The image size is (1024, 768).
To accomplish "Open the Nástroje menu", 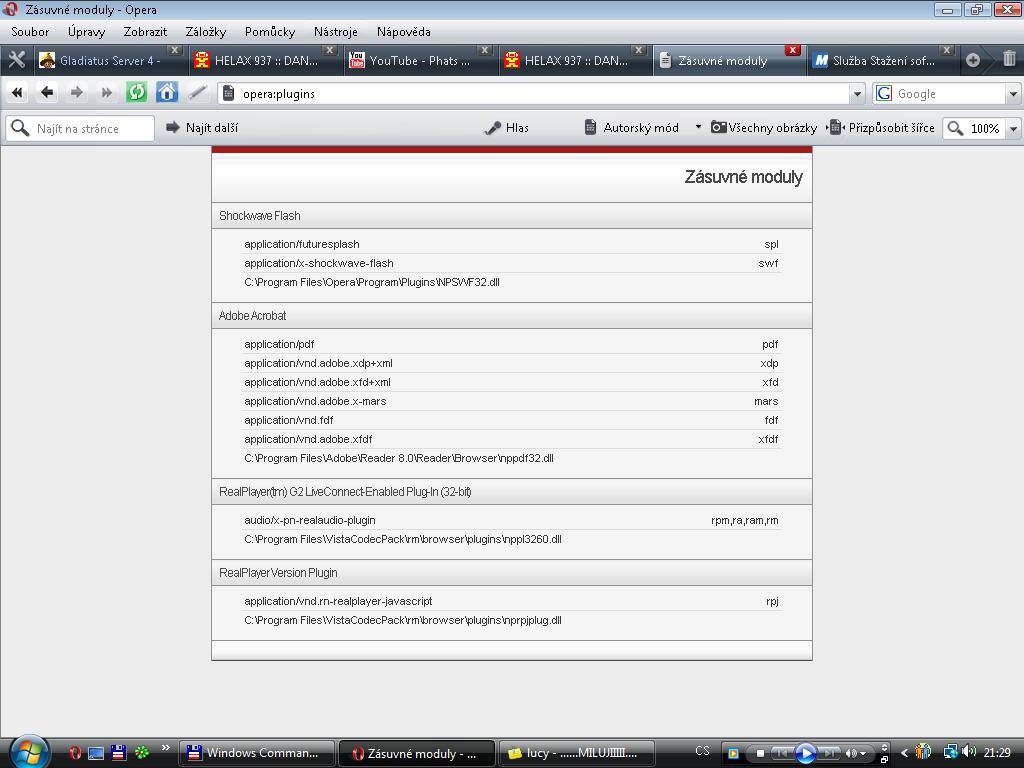I will (x=336, y=31).
